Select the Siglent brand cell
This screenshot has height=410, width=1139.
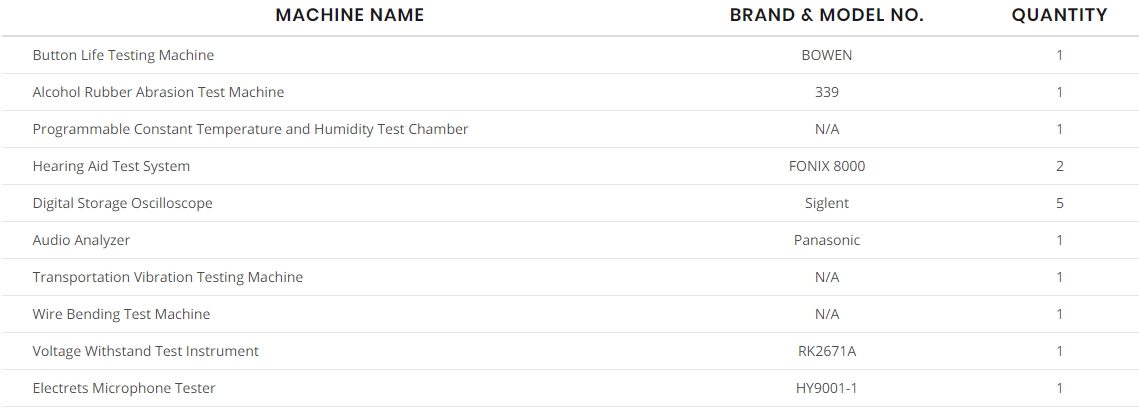point(827,204)
